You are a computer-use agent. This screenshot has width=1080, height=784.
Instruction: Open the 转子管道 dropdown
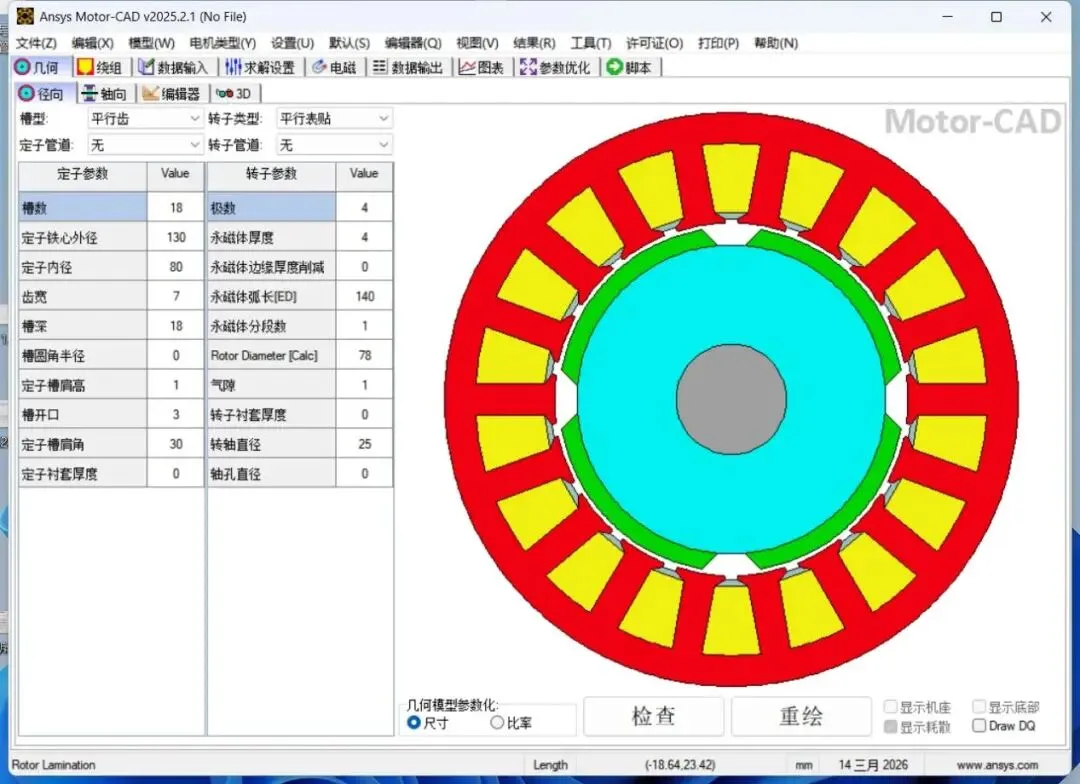click(334, 145)
